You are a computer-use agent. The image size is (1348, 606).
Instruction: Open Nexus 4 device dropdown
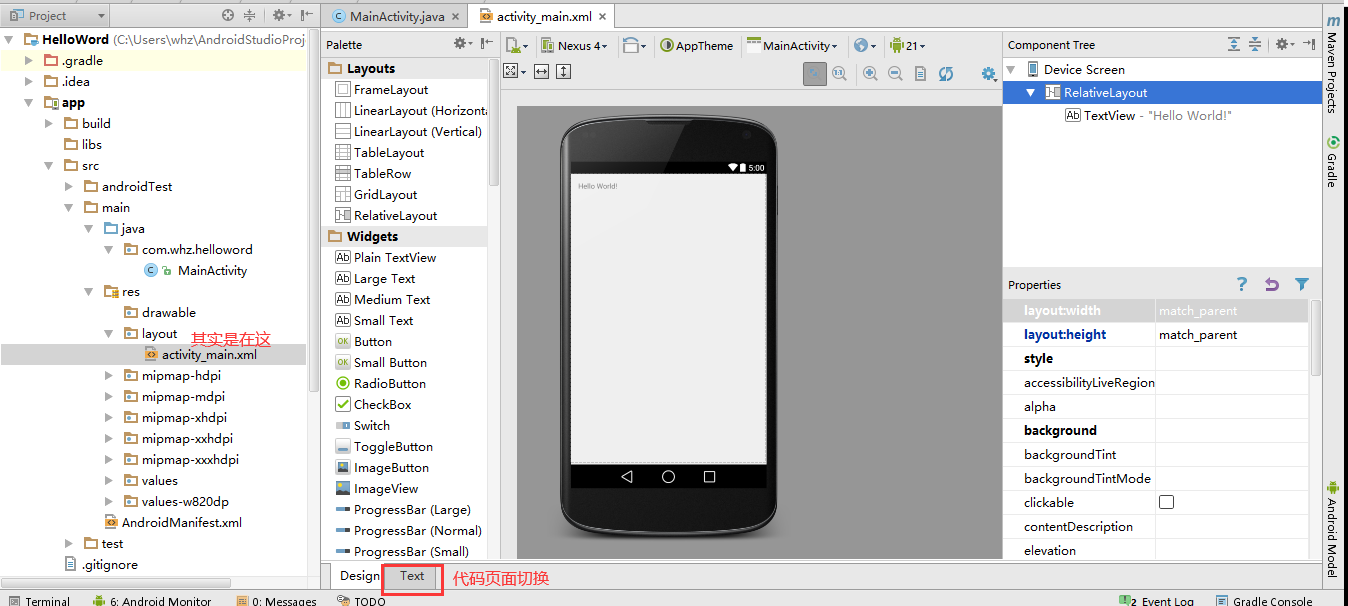click(x=574, y=45)
